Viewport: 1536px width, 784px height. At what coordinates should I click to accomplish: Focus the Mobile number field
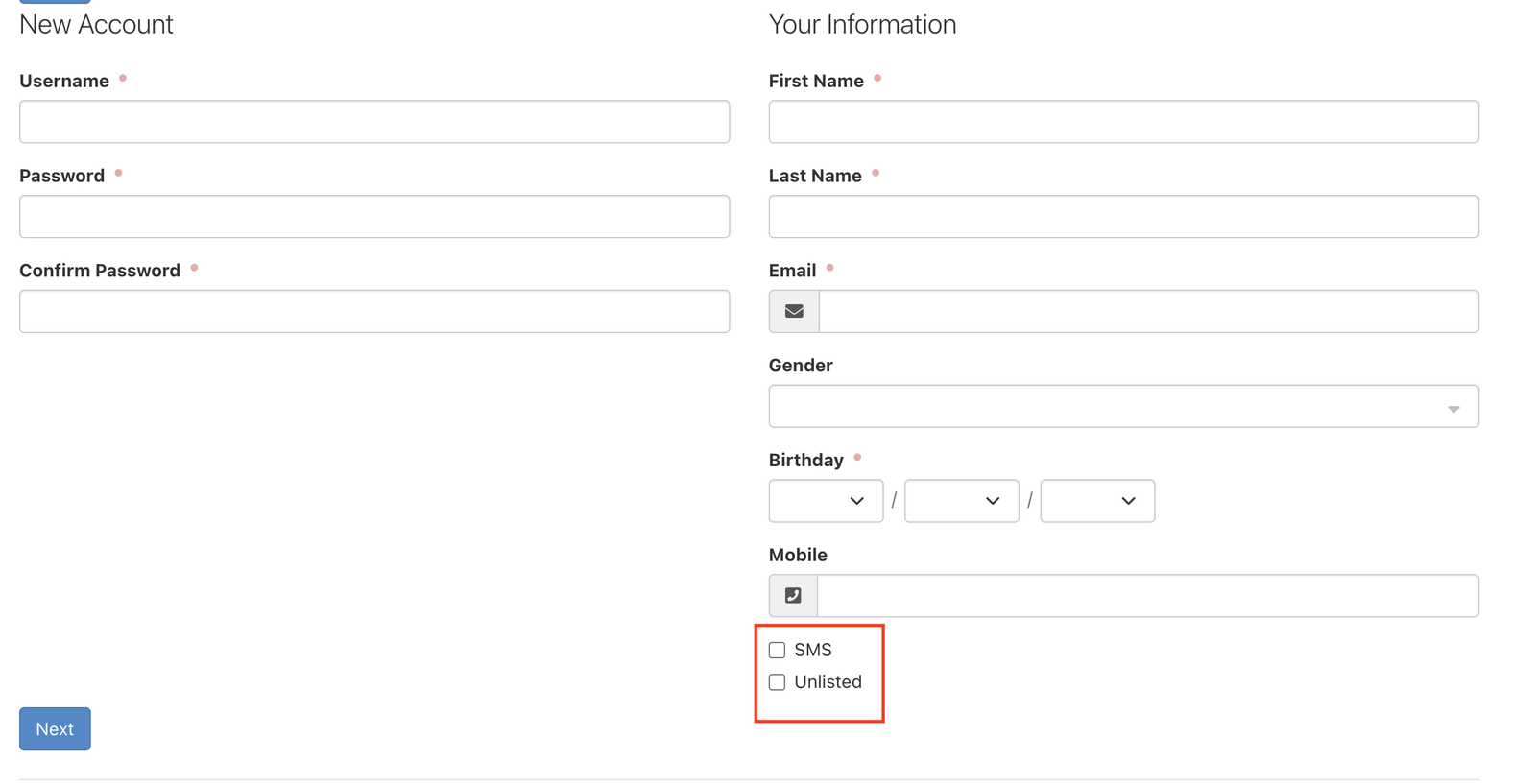point(1147,596)
